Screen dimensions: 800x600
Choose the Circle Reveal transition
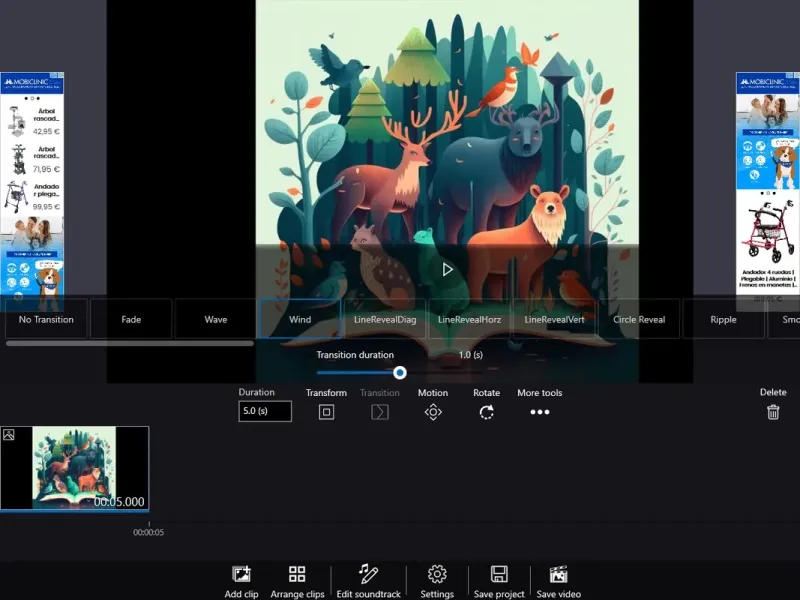(x=639, y=319)
